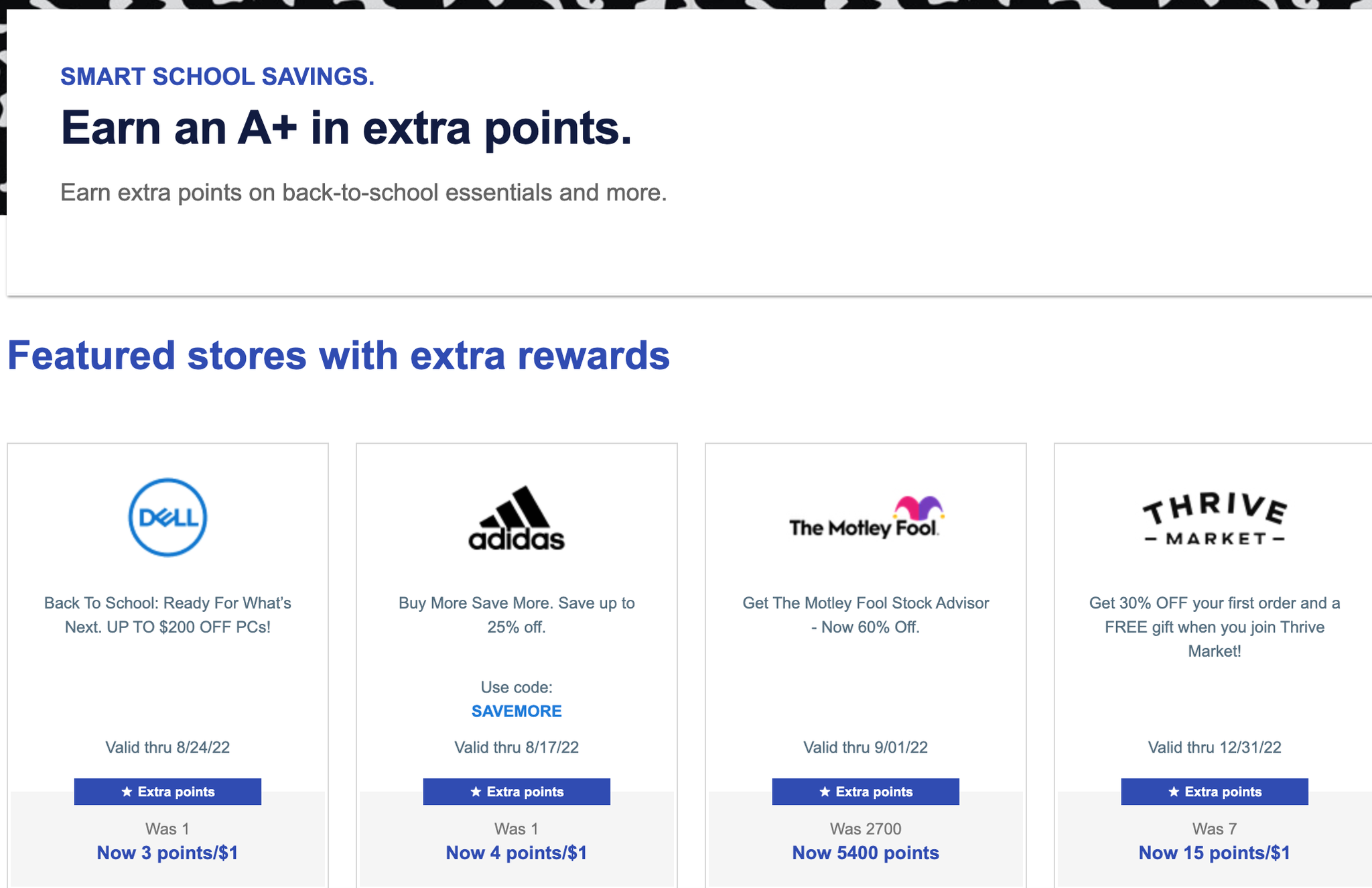Open the Thrive Market 30% OFF offer card
Image resolution: width=1372 pixels, height=888 pixels.
[x=1214, y=627]
